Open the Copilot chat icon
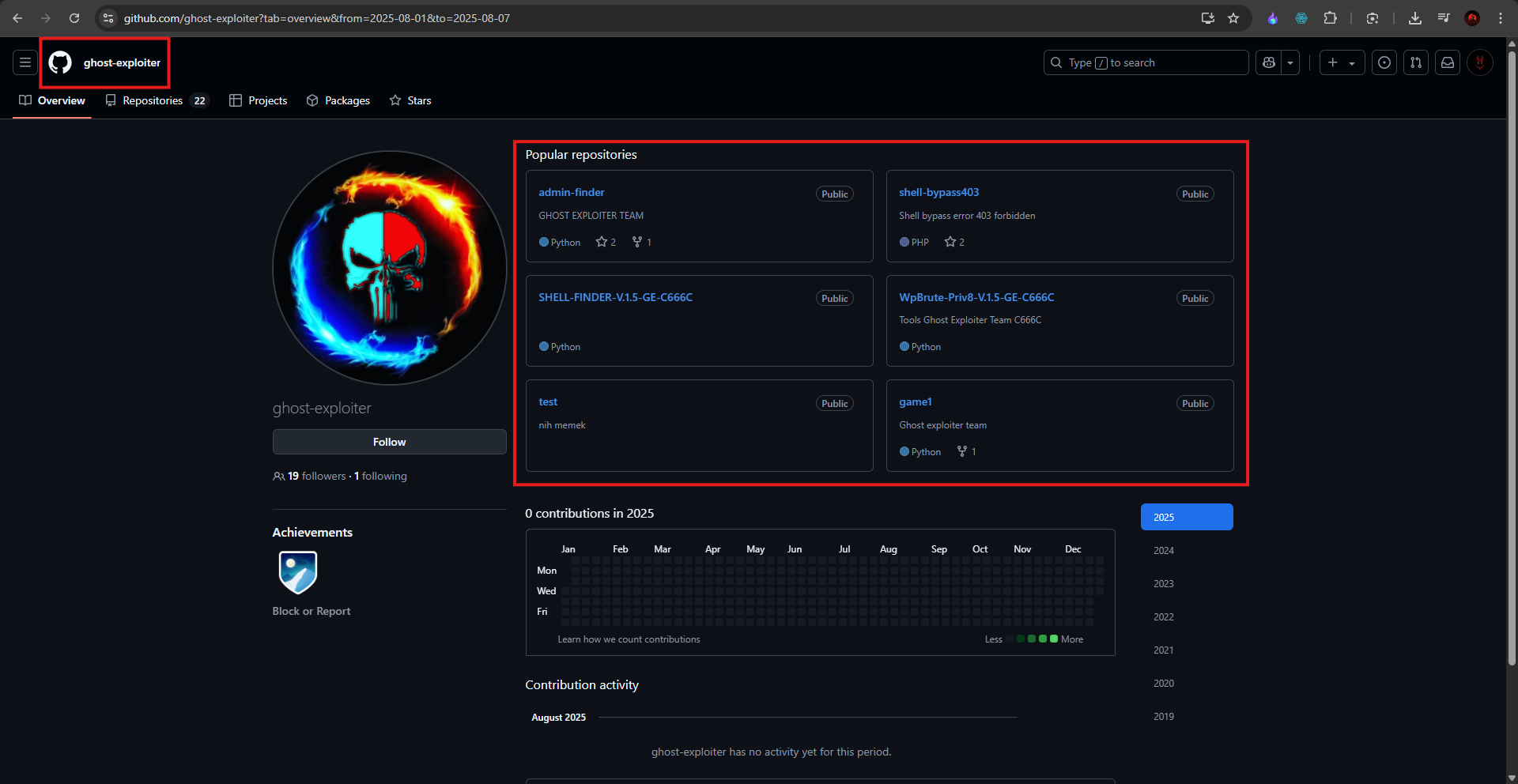Viewport: 1518px width, 784px height. [x=1269, y=62]
